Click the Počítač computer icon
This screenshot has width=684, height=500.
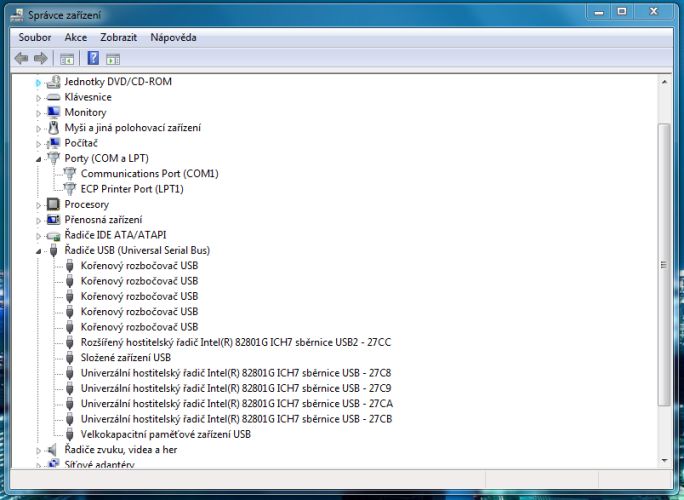[x=53, y=143]
